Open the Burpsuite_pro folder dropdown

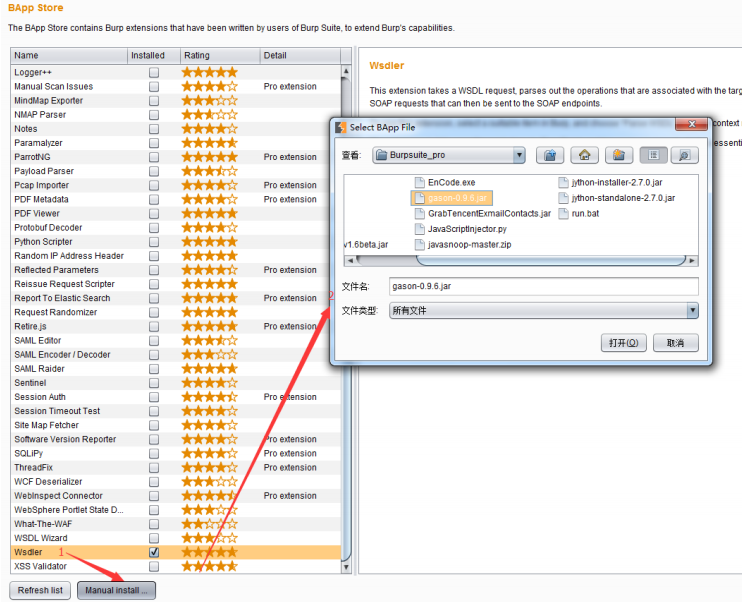click(x=520, y=155)
